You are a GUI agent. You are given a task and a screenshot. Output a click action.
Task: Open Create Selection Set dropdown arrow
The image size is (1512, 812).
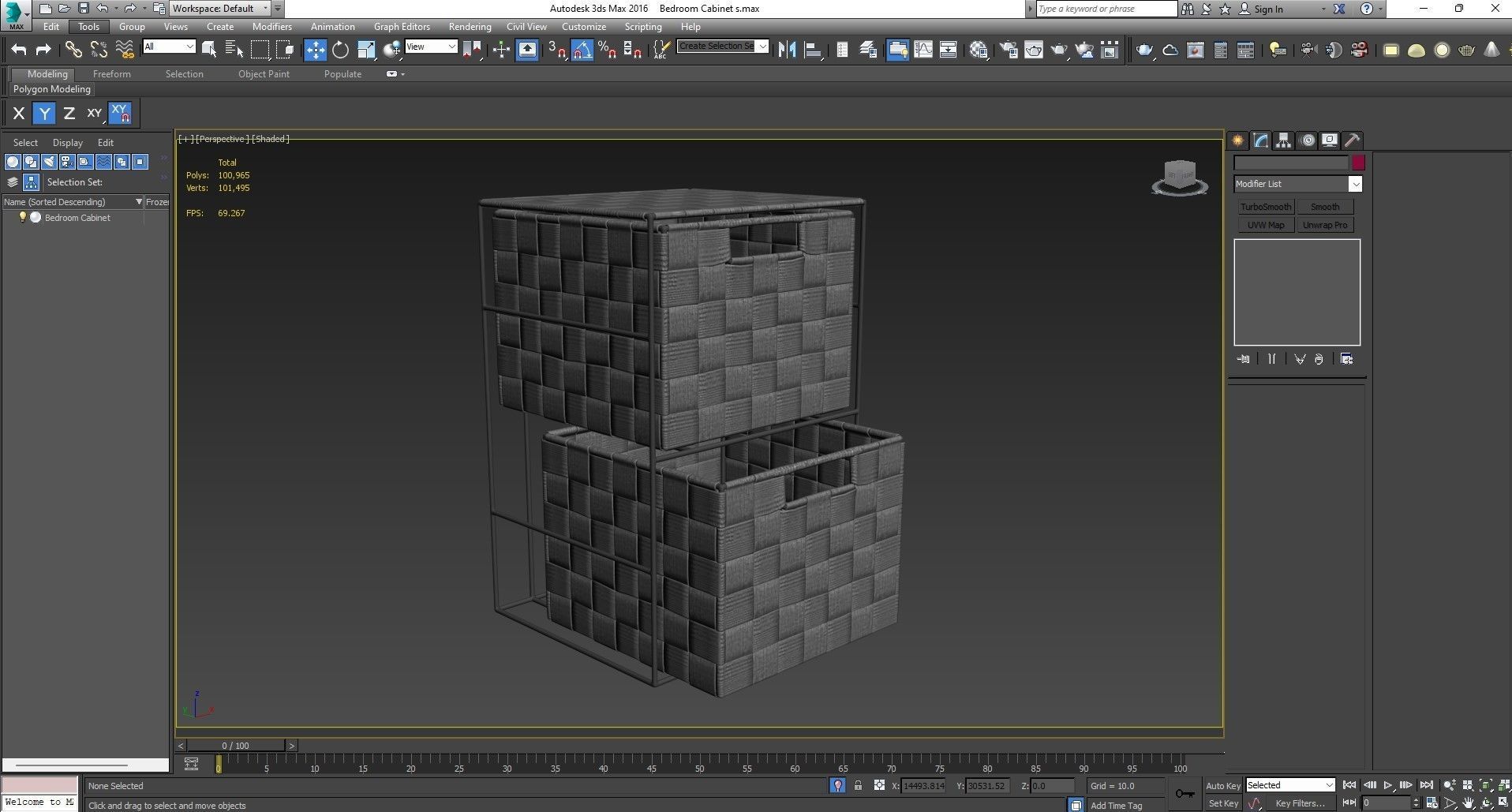coord(762,47)
